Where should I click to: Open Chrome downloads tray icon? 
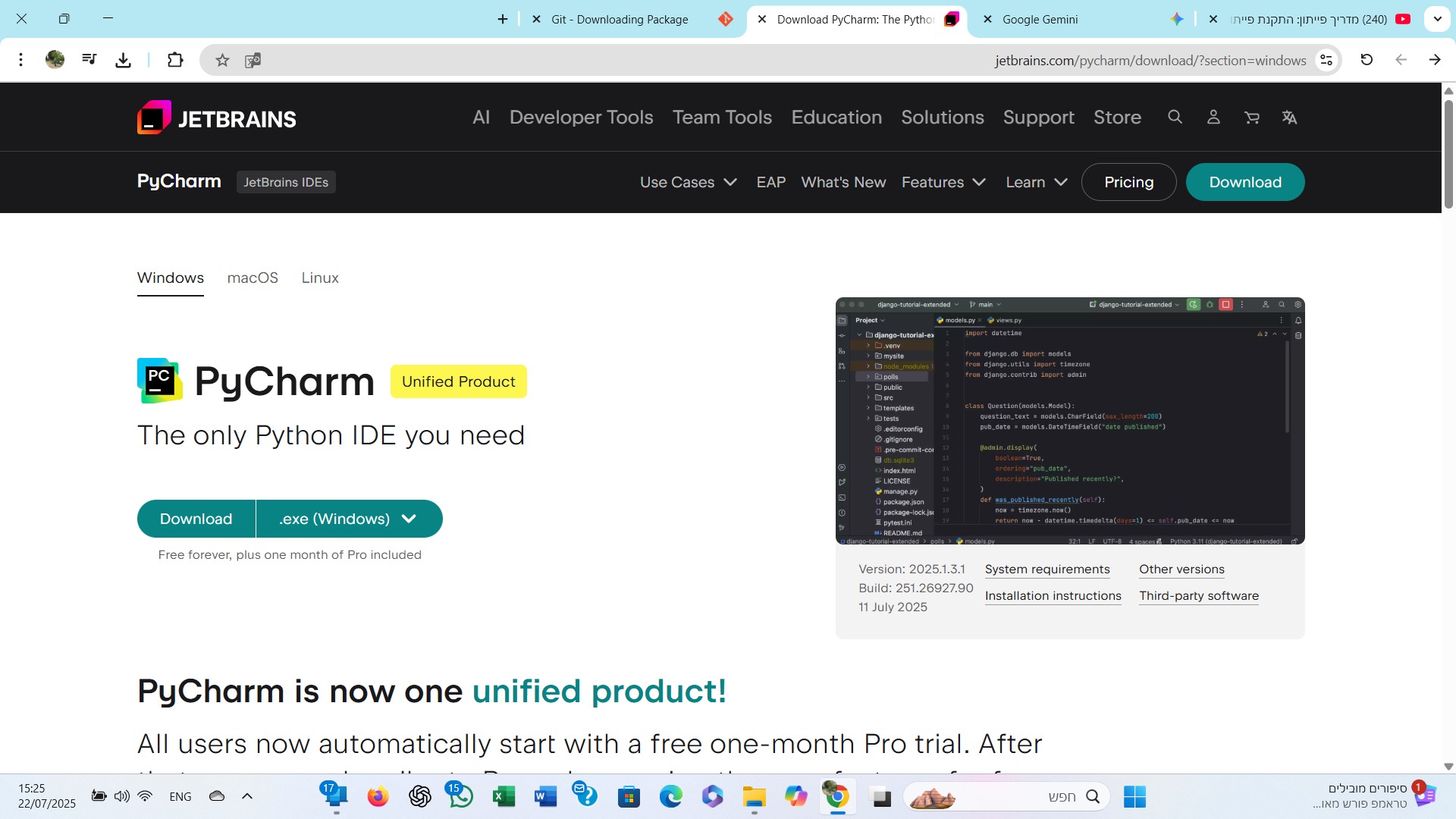(x=124, y=60)
